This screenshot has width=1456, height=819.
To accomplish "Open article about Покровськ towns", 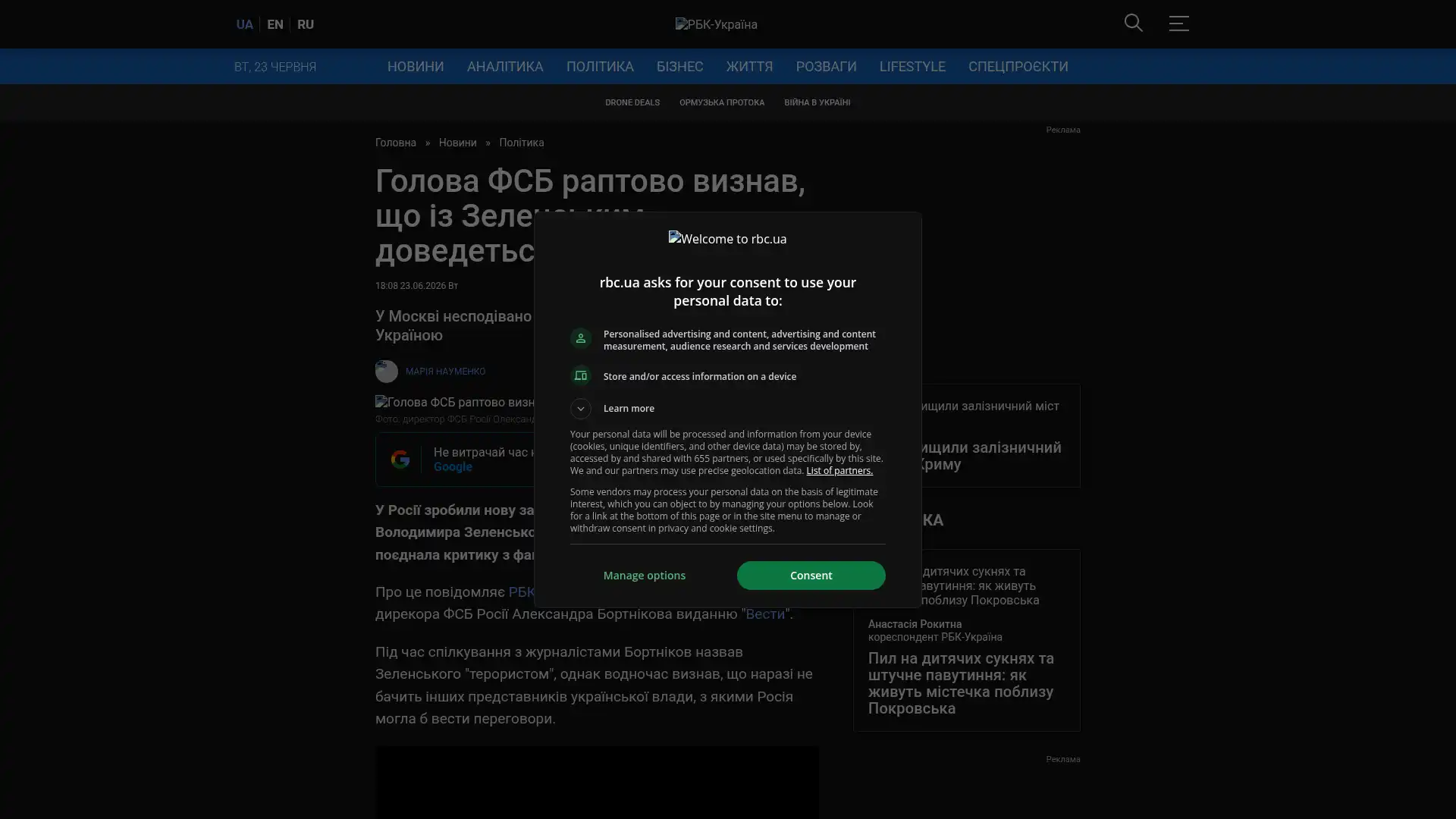I will pos(961,683).
